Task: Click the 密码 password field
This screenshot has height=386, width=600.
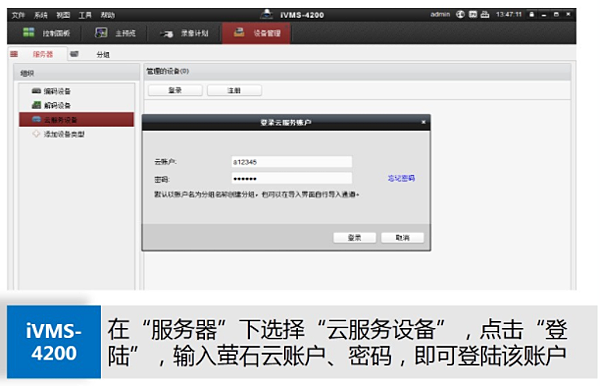Action: pos(292,178)
